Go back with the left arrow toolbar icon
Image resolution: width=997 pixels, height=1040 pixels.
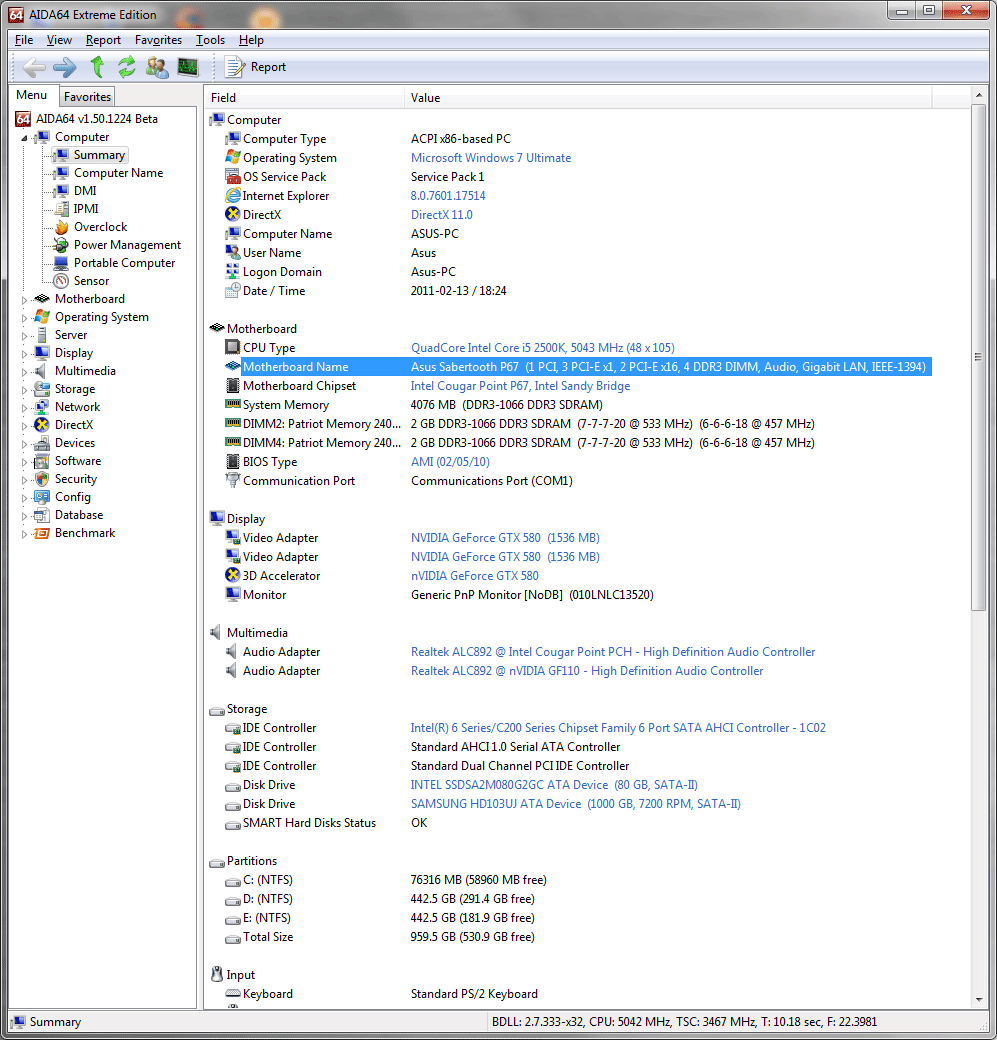pos(34,67)
